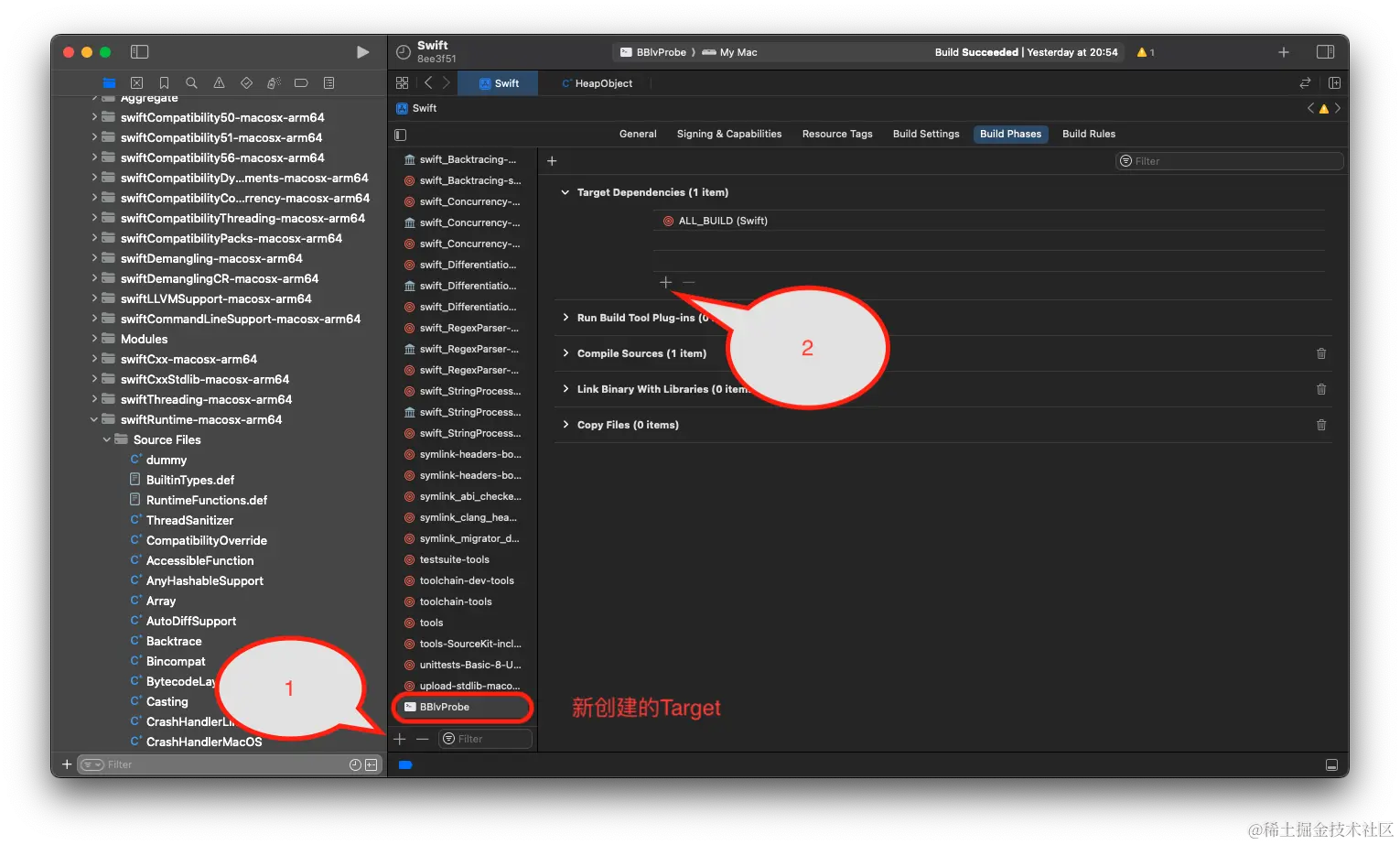Toggle the recent files filter clock
Screen dimensions: 1400x845
coord(355,764)
